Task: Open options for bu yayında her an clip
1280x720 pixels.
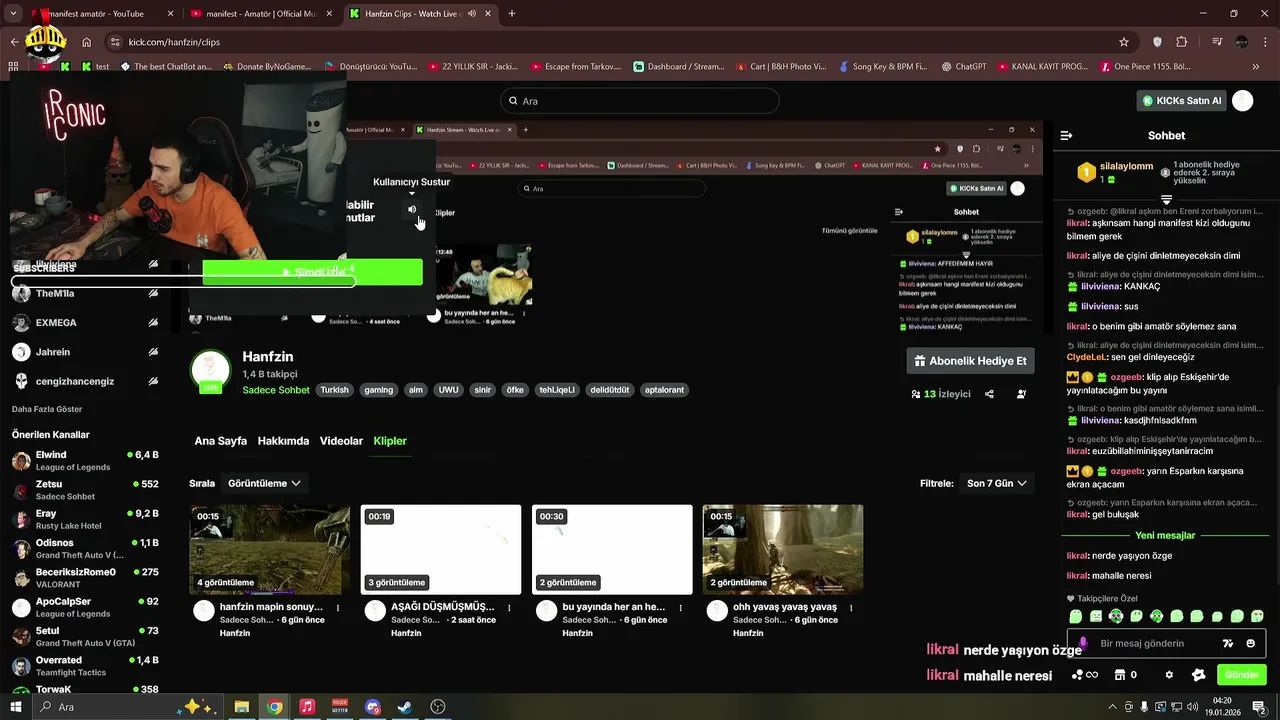Action: pyautogui.click(x=681, y=607)
